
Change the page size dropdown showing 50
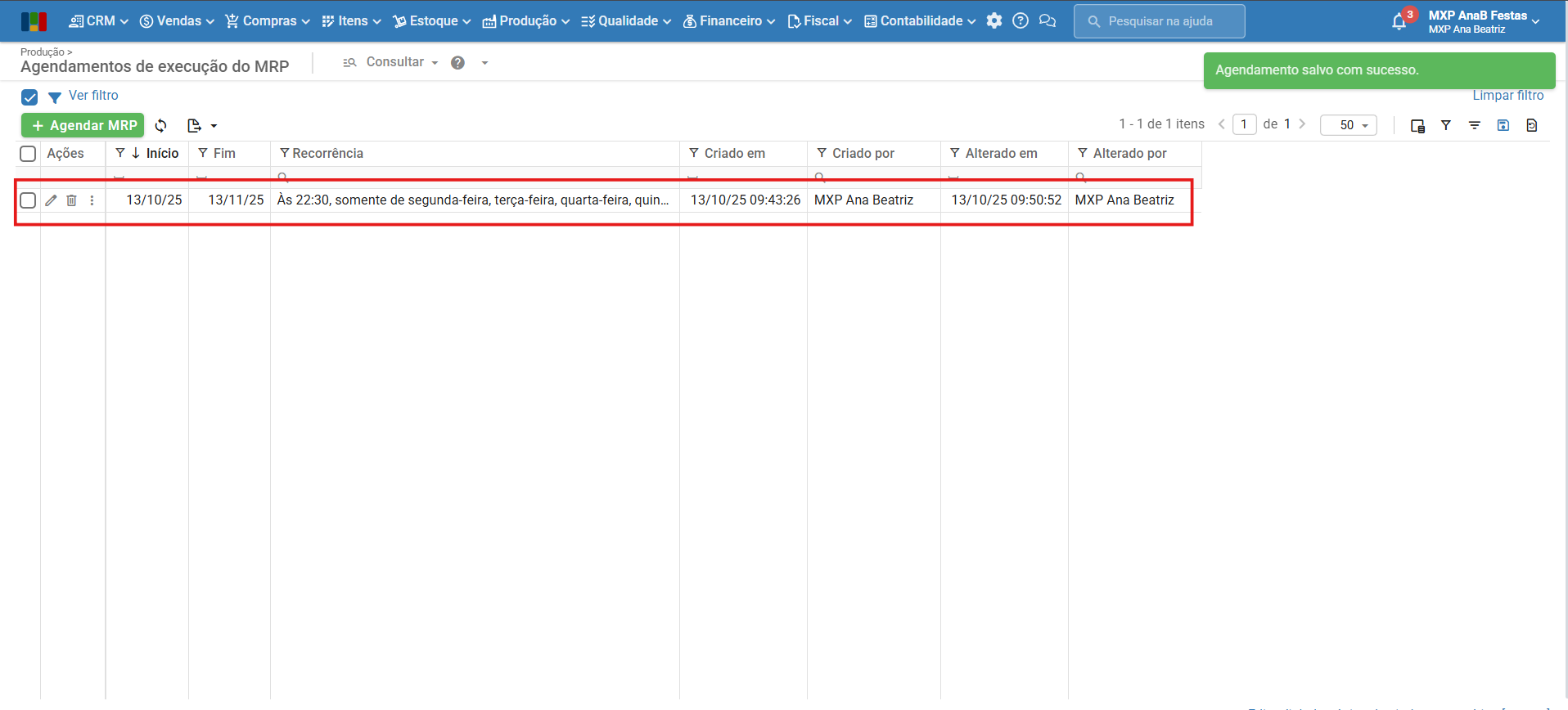coord(1349,125)
